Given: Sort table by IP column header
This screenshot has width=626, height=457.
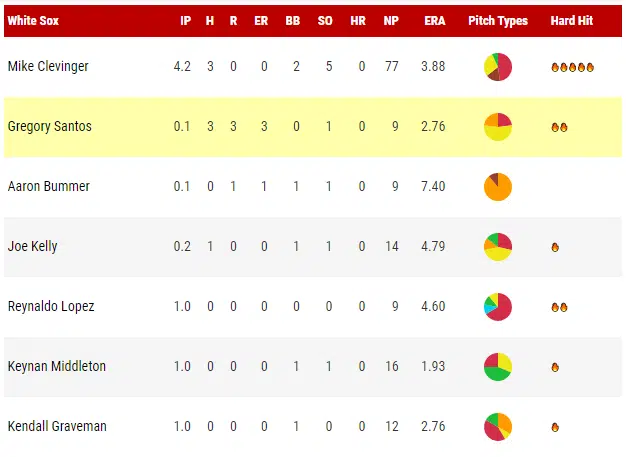Looking at the screenshot, I should (186, 21).
